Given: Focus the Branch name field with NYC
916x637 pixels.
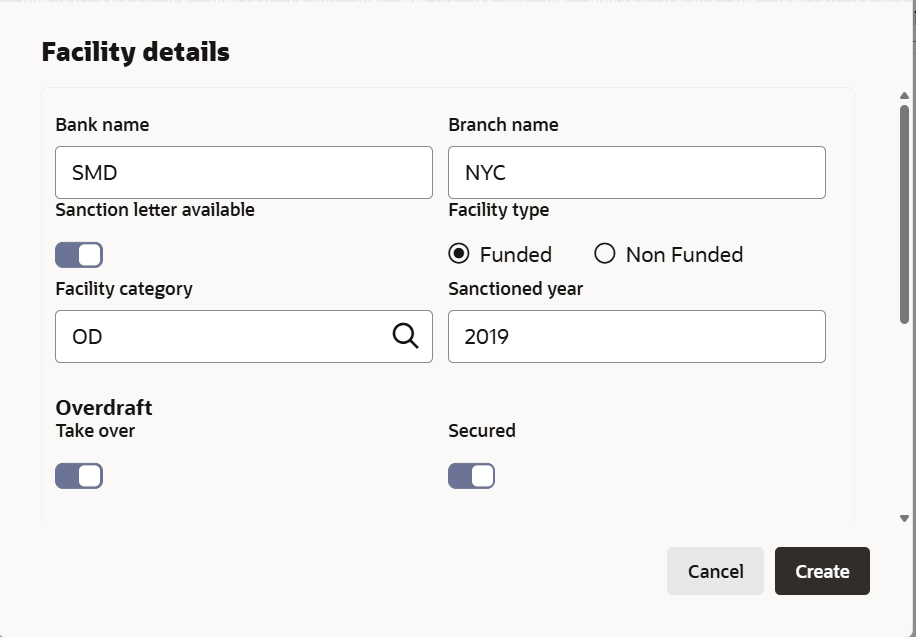Looking at the screenshot, I should (636, 173).
